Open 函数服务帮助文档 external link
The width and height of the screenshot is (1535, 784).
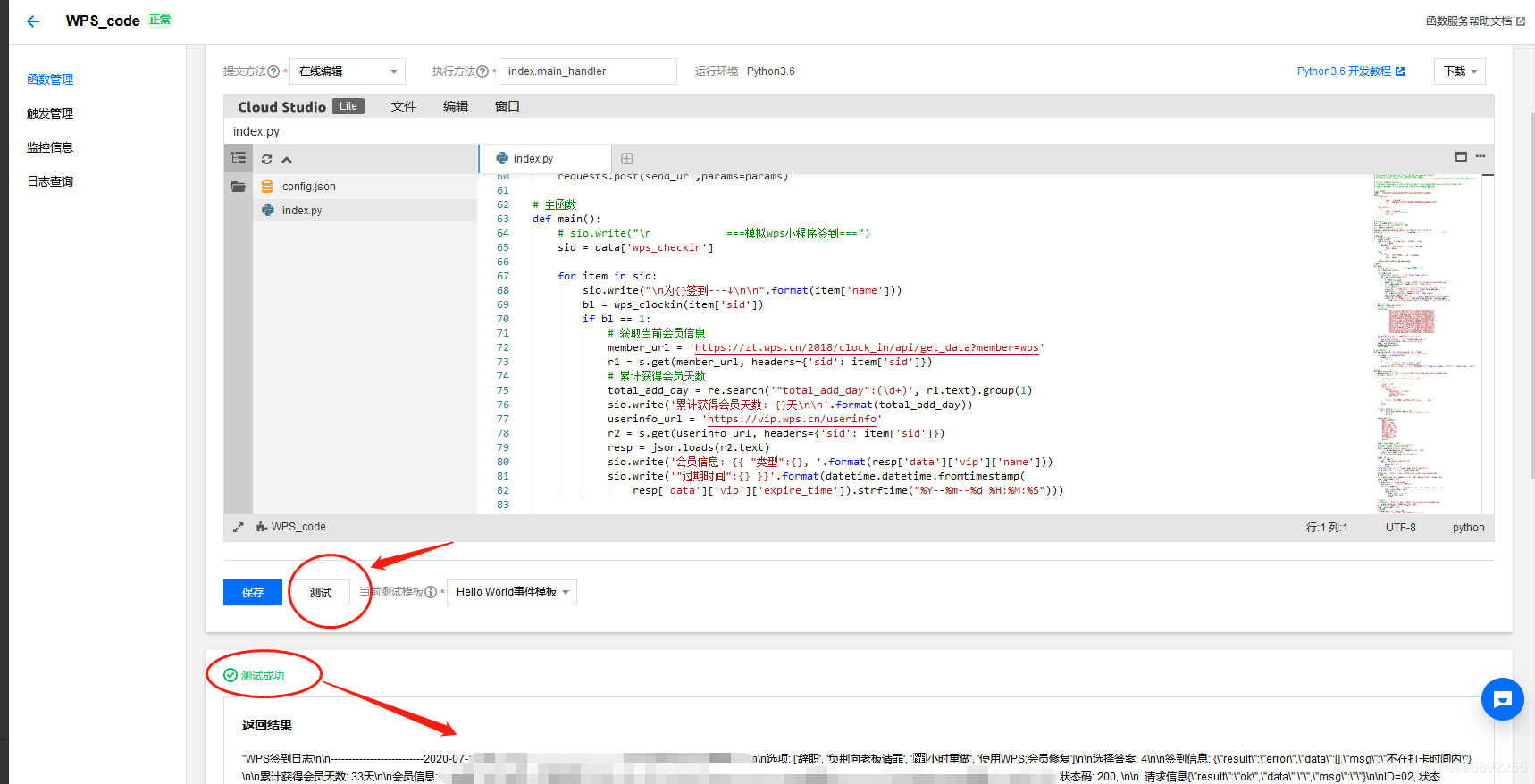[1475, 21]
